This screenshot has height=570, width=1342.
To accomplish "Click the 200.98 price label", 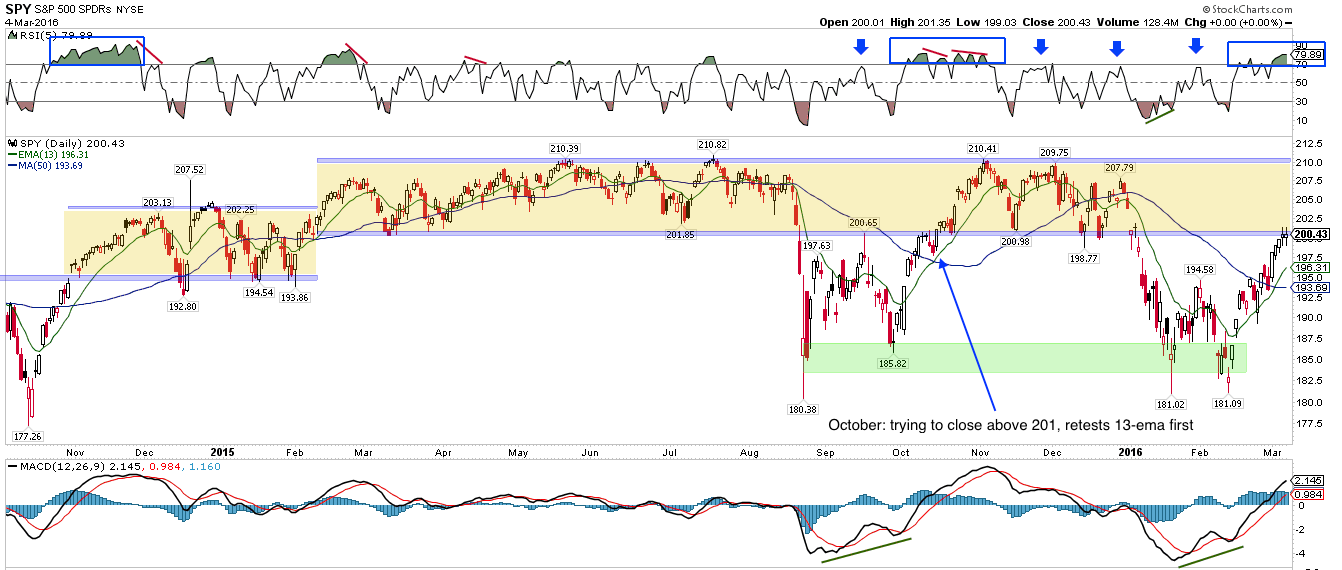I will point(1014,242).
